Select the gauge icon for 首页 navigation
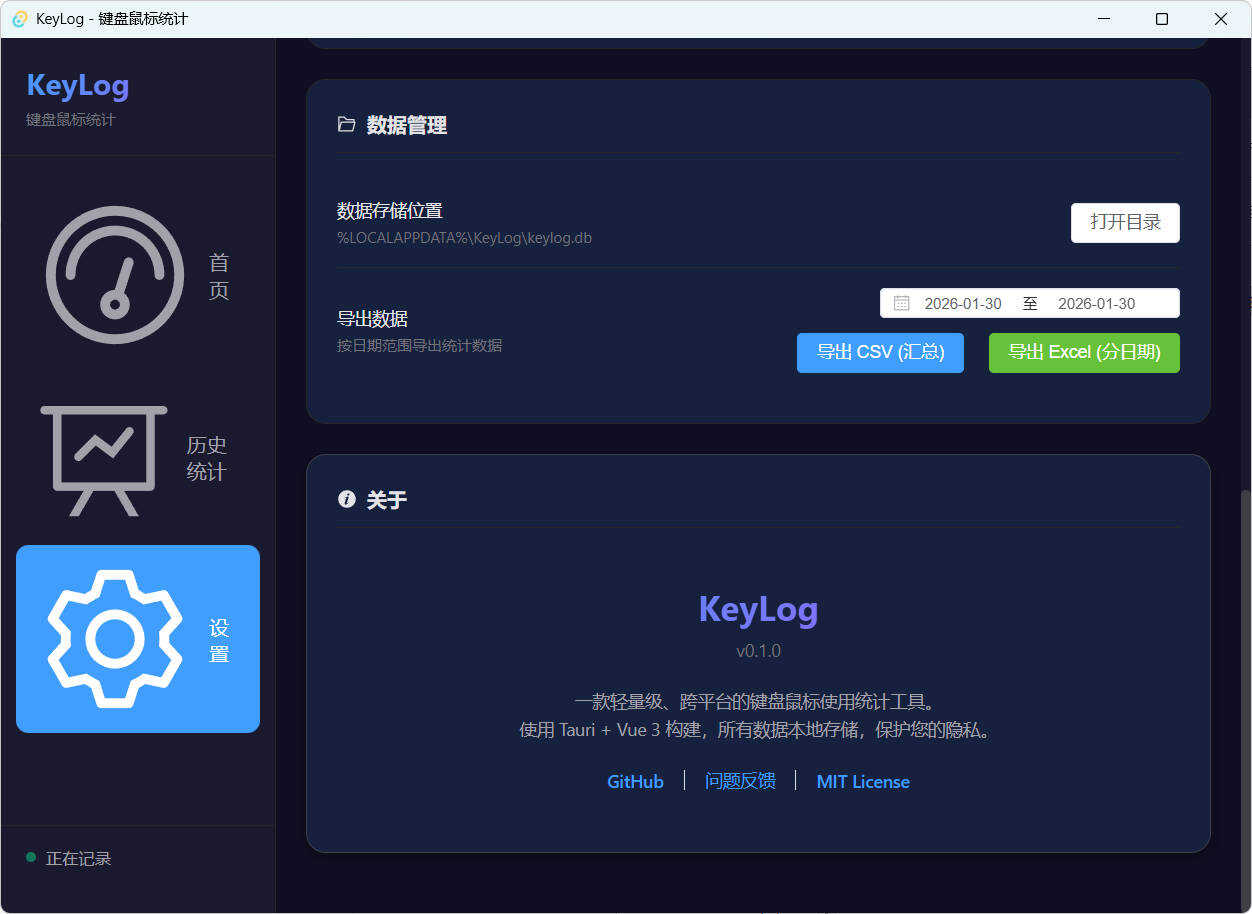 point(114,274)
